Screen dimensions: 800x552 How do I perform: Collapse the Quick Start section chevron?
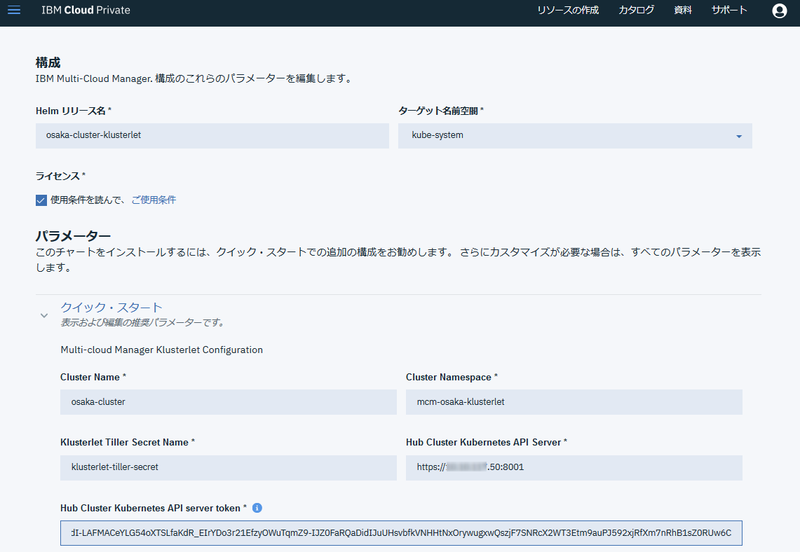[44, 315]
